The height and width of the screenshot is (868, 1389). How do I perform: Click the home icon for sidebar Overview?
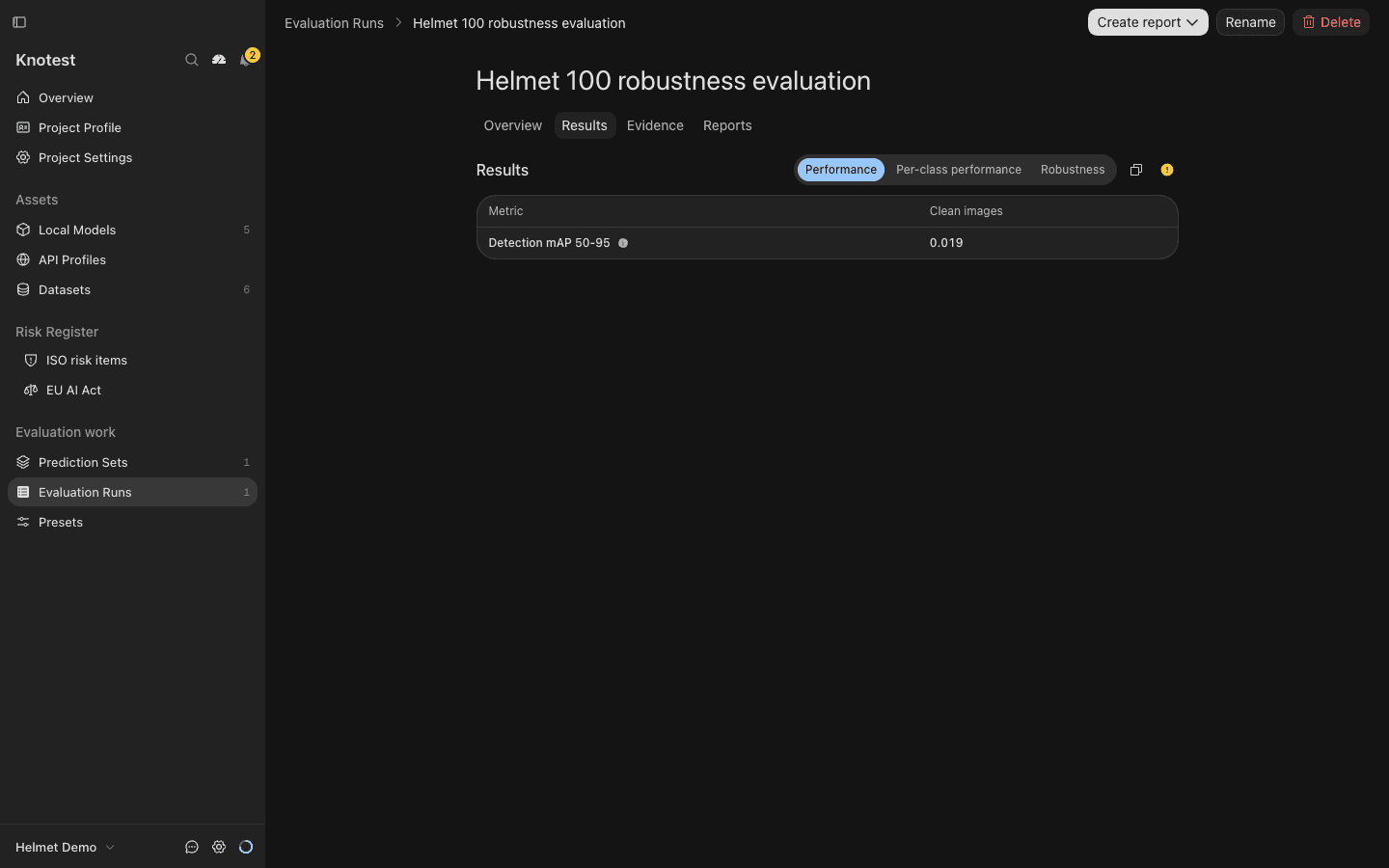tap(23, 97)
